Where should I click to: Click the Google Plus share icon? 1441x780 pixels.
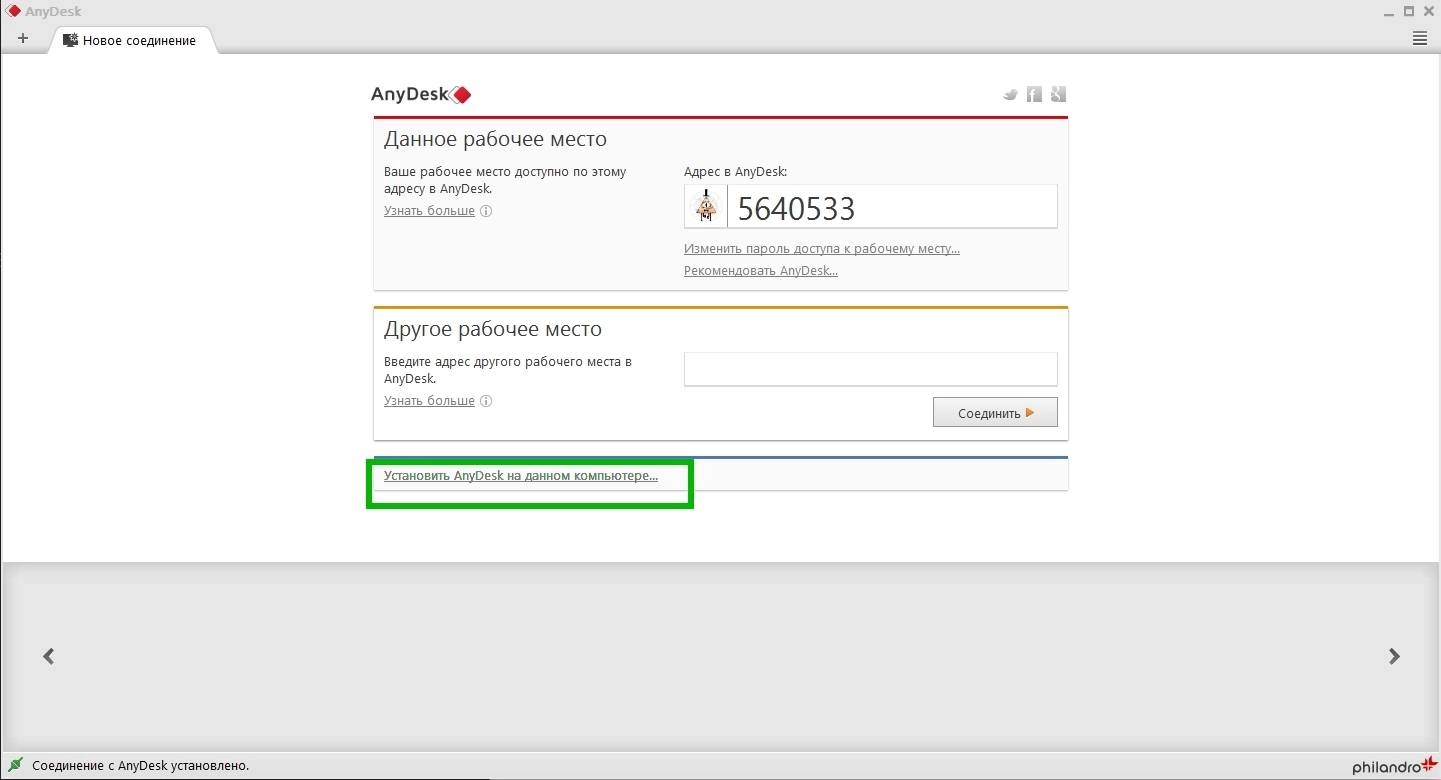pos(1059,94)
